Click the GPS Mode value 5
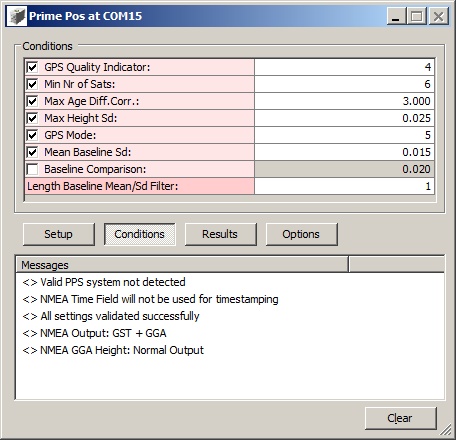 click(344, 135)
